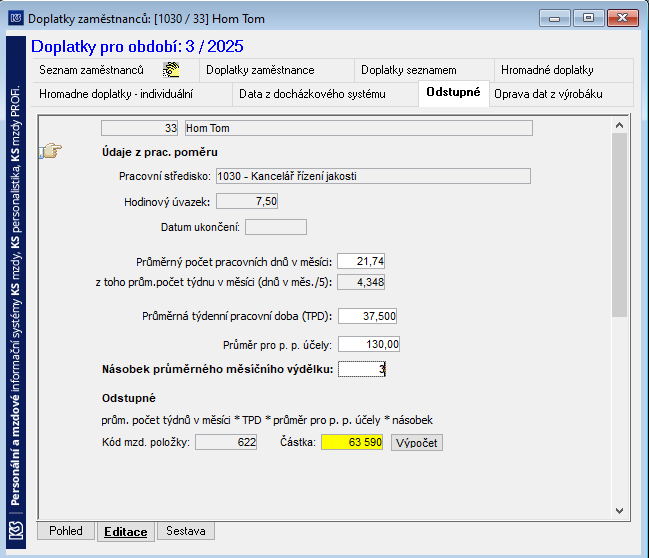Click the heading Doplatky pro období: 3 / 2025

[x=137, y=46]
